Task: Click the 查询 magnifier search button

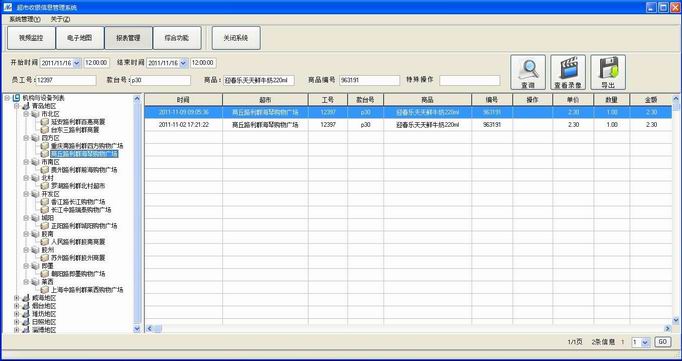Action: (528, 72)
